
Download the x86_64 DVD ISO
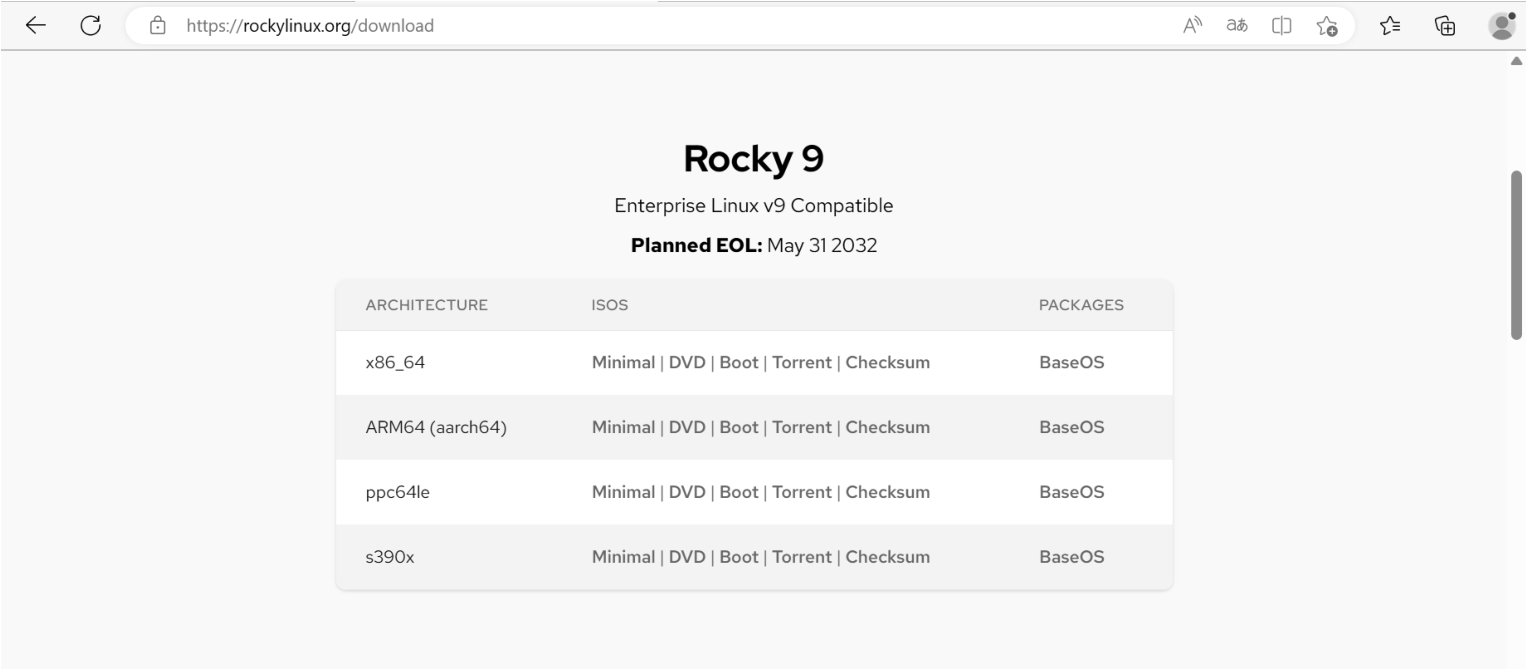click(x=687, y=362)
